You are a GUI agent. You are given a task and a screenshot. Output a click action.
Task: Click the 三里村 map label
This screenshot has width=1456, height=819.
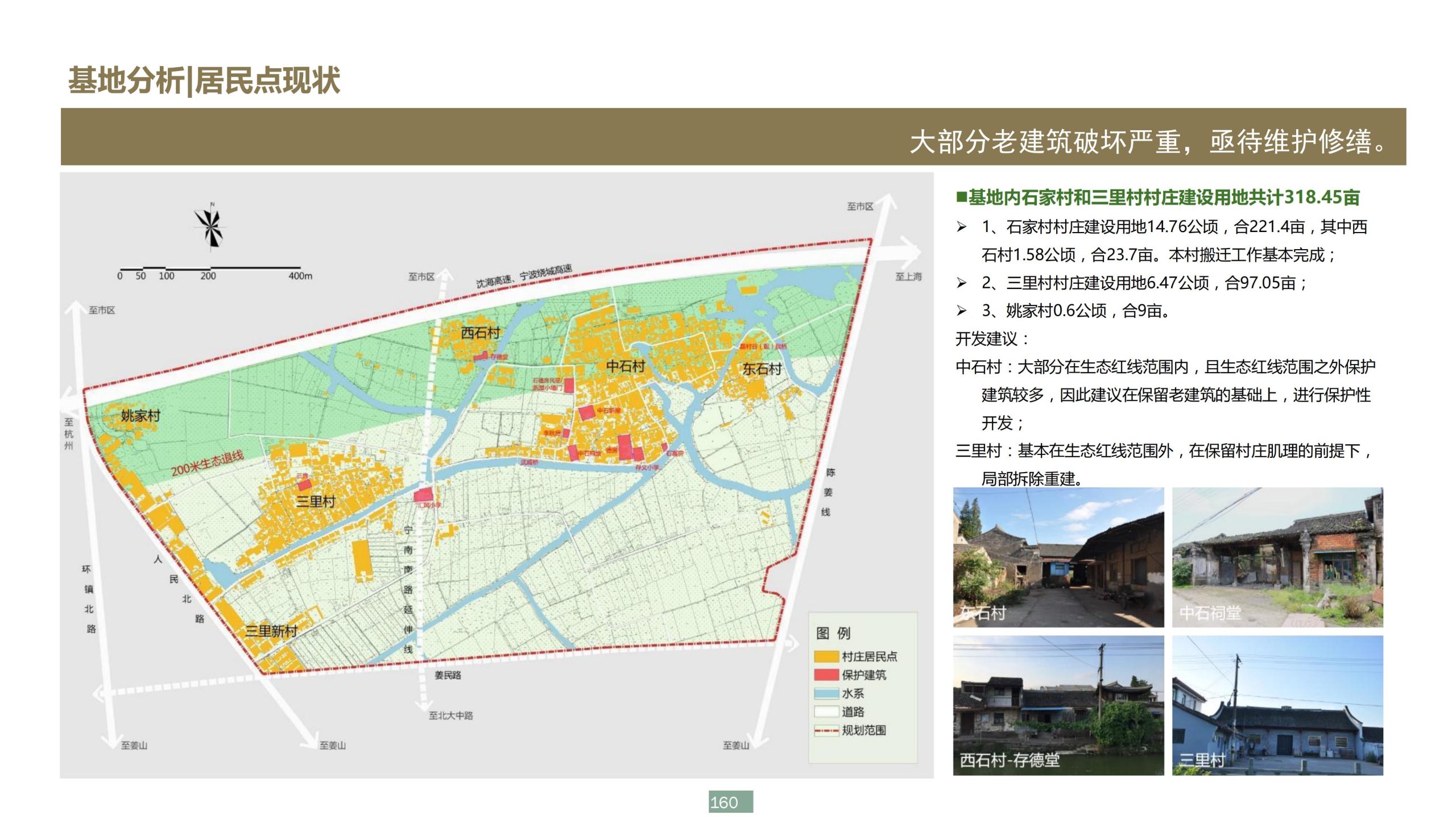316,502
